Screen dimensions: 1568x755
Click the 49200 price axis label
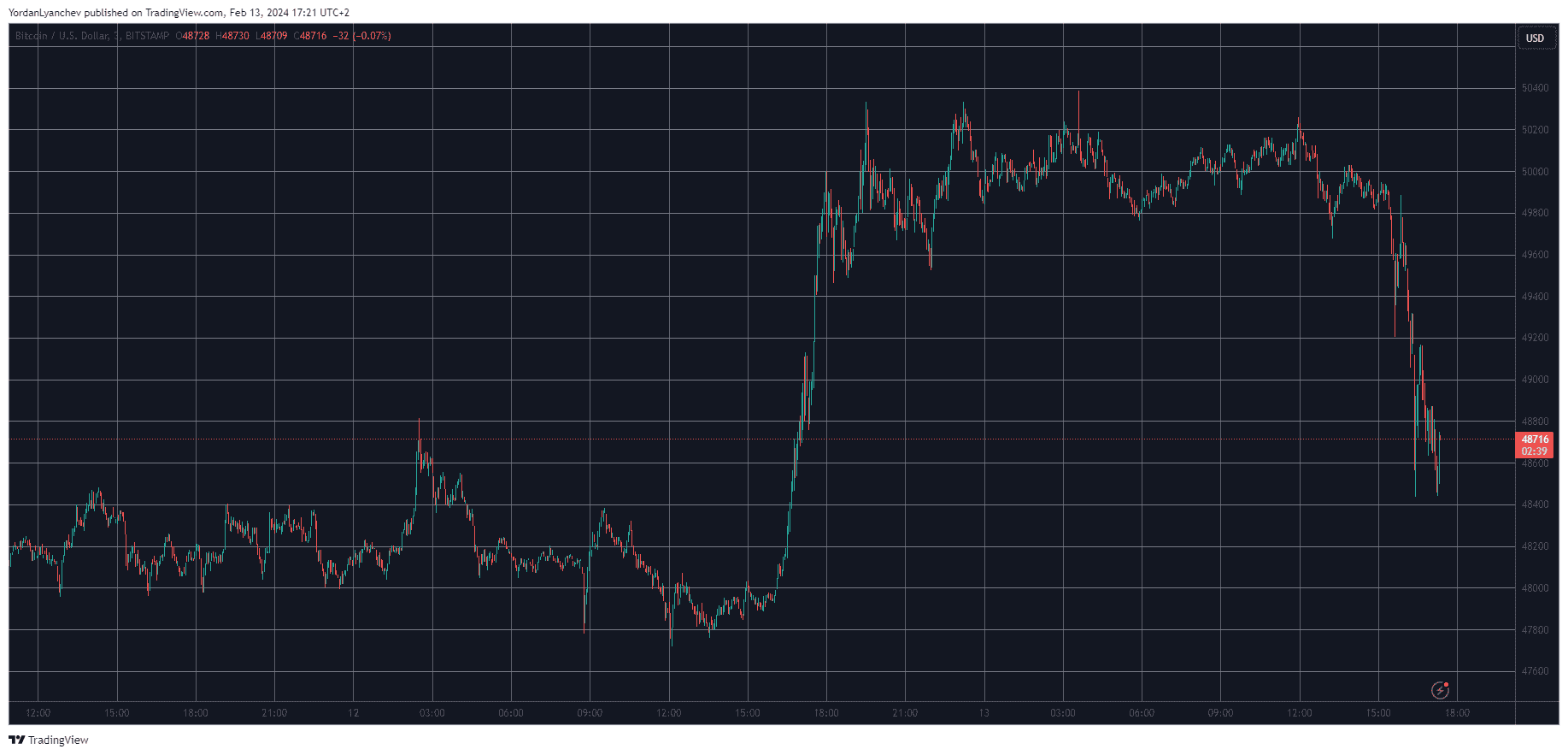[1535, 338]
